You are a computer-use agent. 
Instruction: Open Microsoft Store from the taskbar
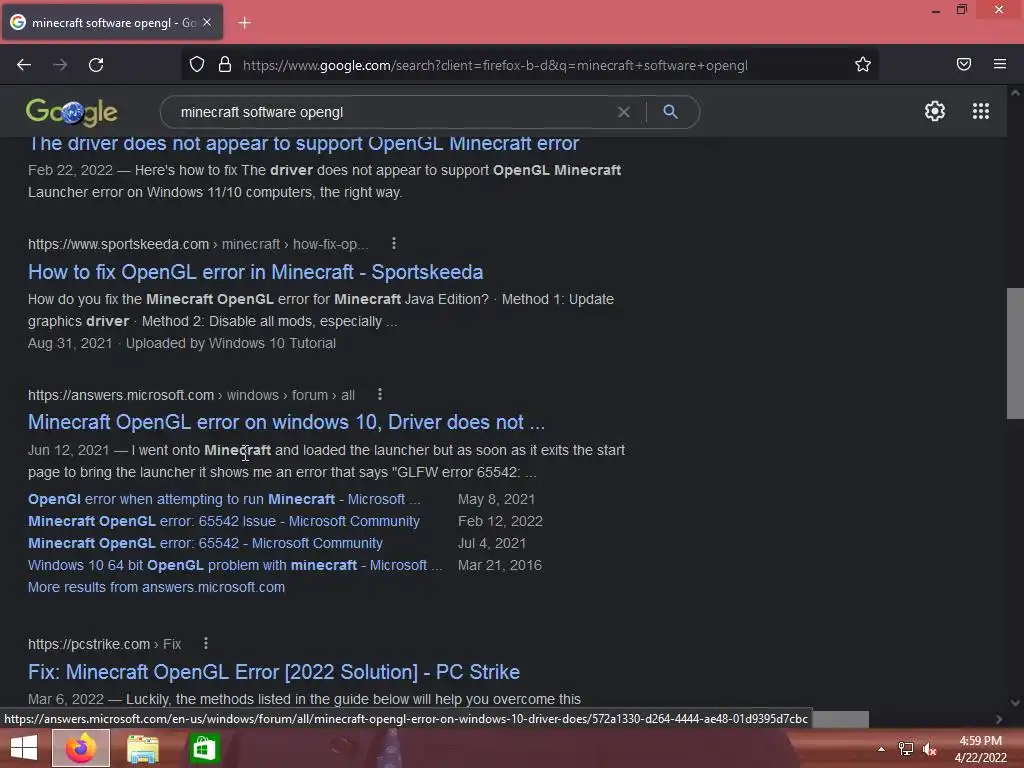(x=204, y=749)
